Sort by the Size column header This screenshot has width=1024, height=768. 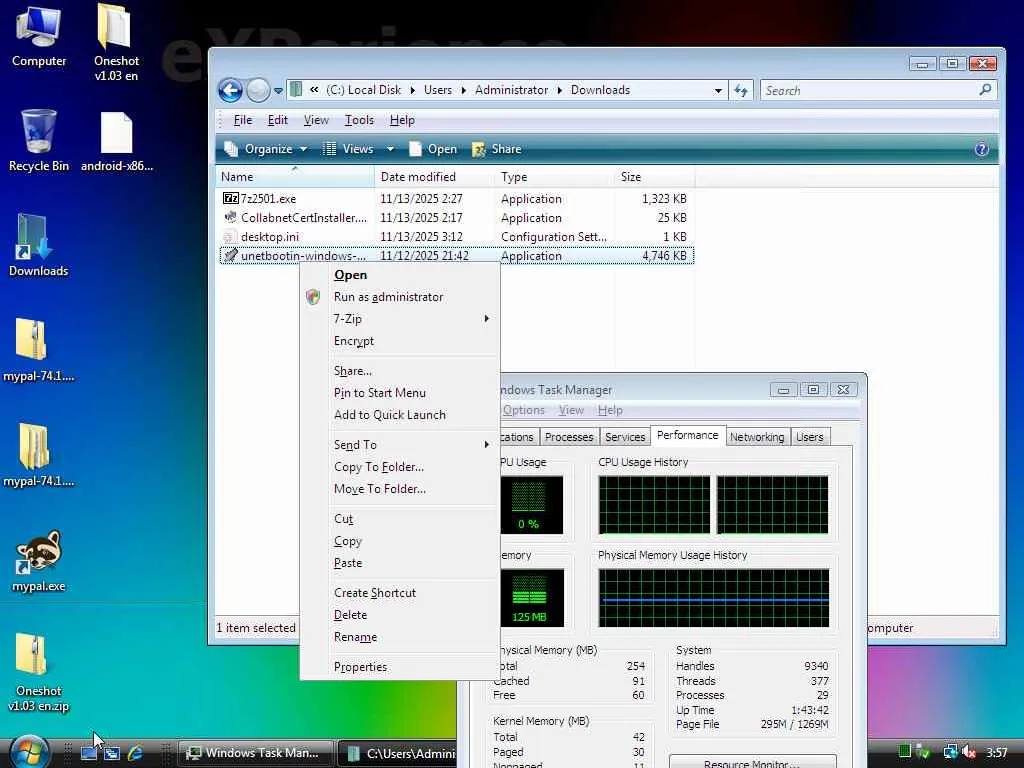654,177
